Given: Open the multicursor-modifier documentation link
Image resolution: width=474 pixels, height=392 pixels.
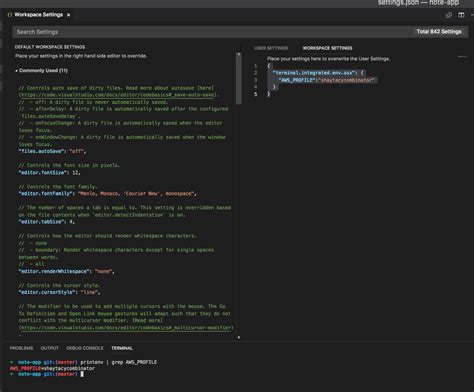Looking at the screenshot, I should tap(126, 328).
